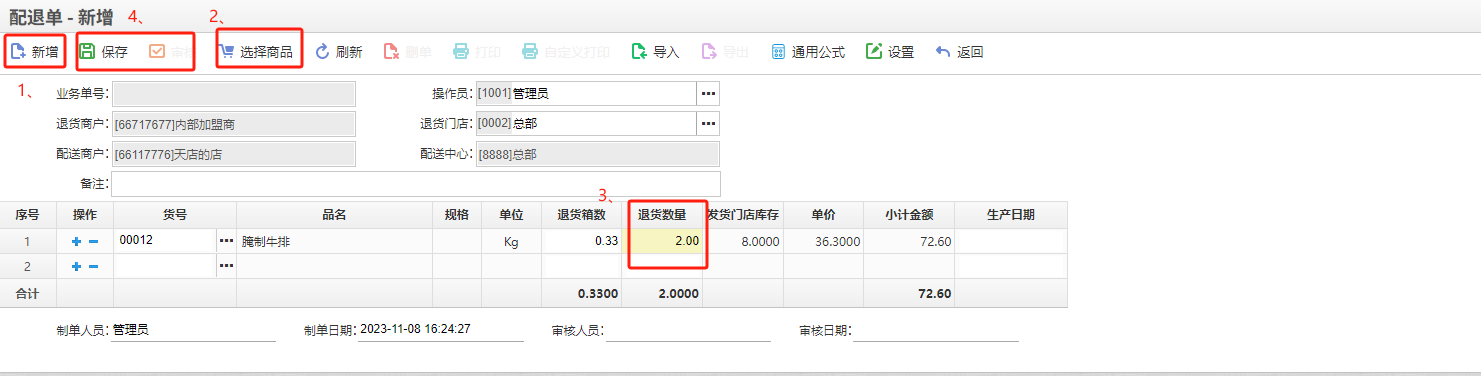
Task: Open 通用公式 formula tool
Action: (807, 52)
